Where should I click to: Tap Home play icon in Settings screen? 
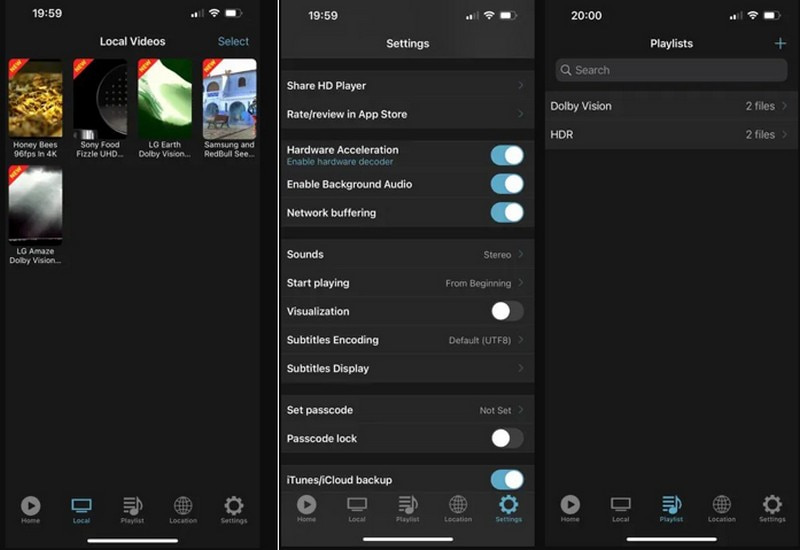(307, 504)
